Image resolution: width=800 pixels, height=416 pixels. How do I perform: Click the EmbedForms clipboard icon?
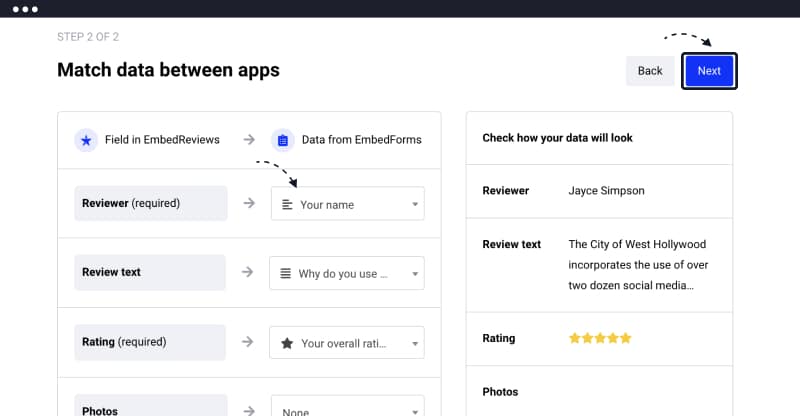point(283,140)
